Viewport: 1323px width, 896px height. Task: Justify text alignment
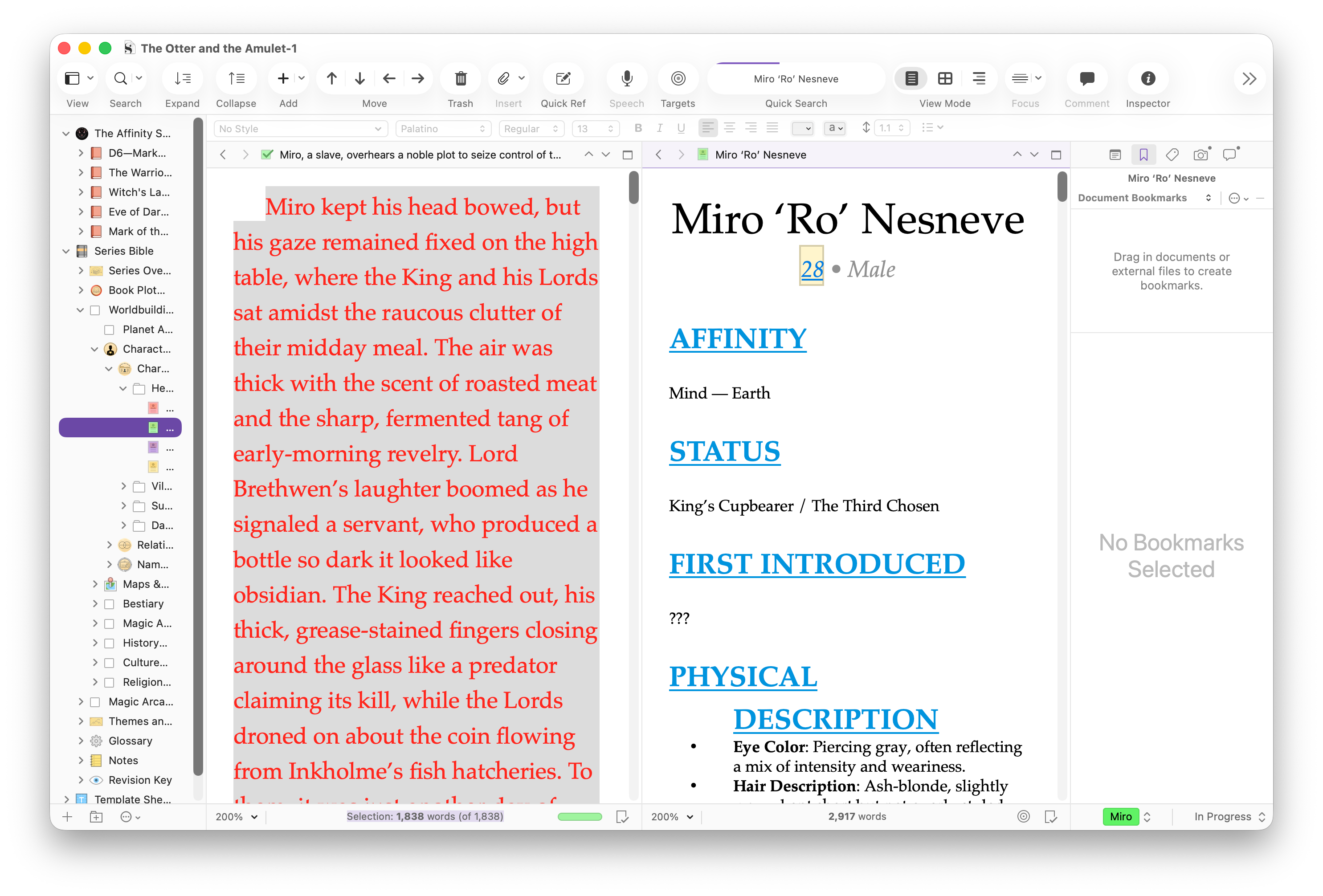coord(772,128)
